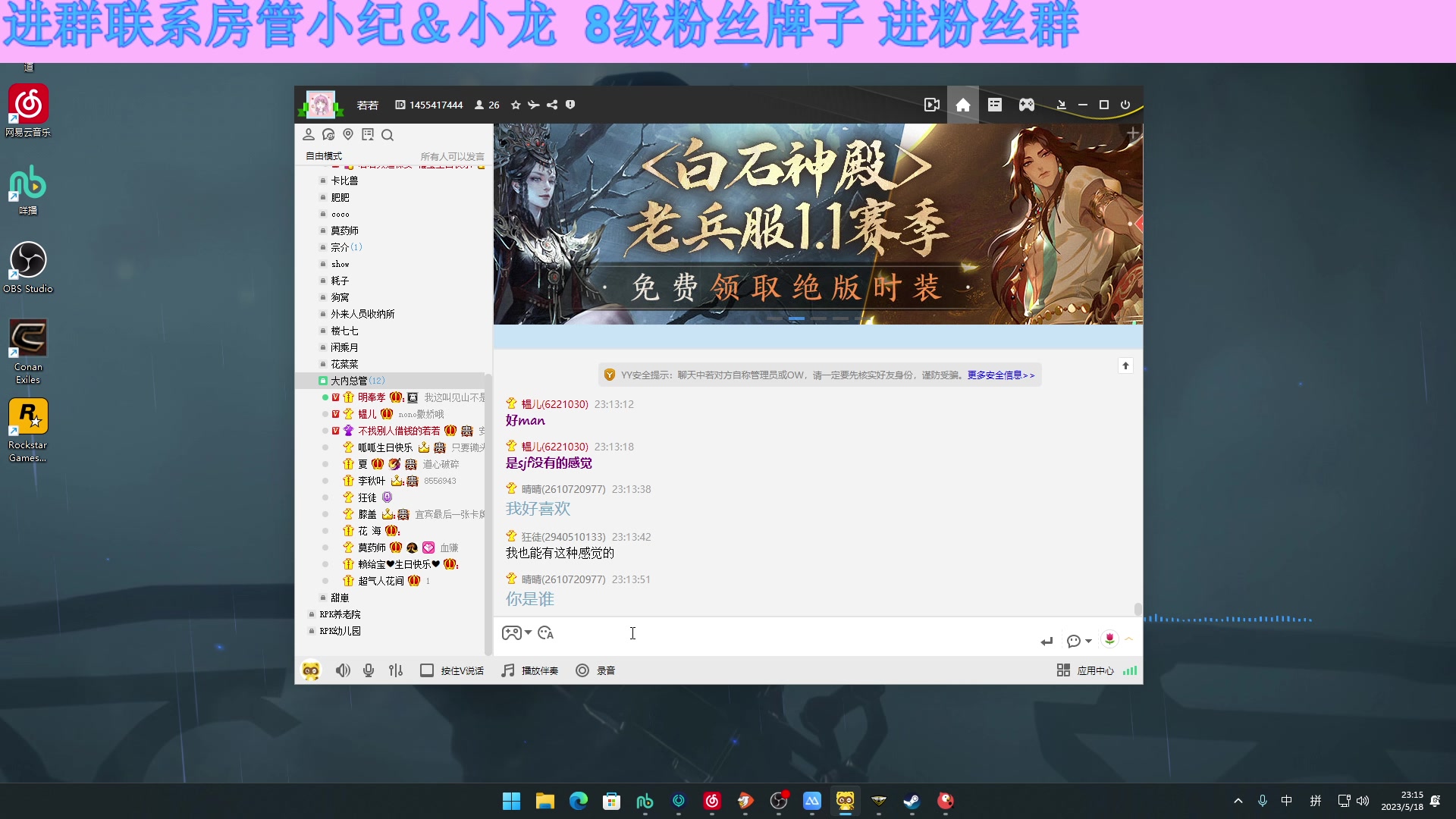This screenshot has height=819, width=1456.
Task: Select the 卡比兽 sub-channel
Action: [x=344, y=180]
